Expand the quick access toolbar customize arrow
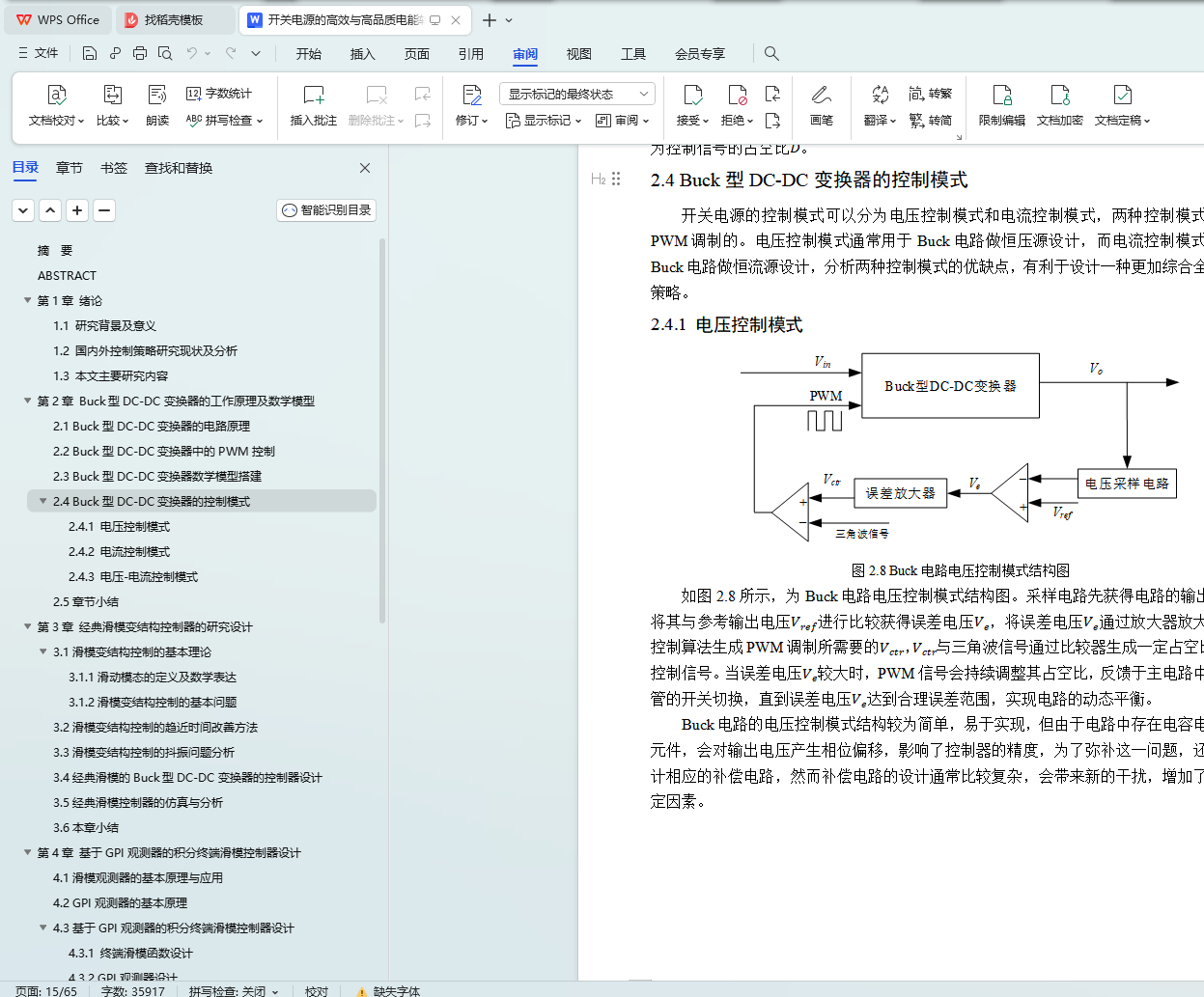Screen dimensions: 1204x997 pyautogui.click(x=256, y=53)
